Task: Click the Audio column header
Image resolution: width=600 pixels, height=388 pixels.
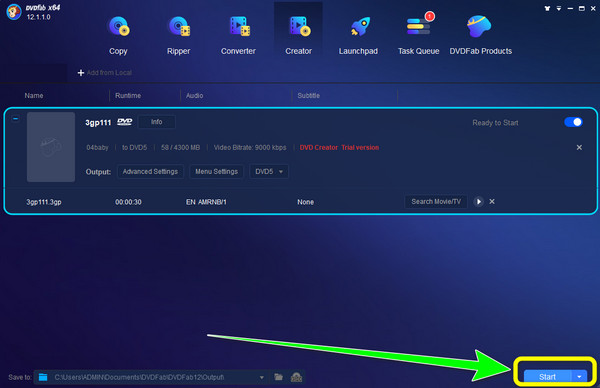Action: [x=194, y=96]
